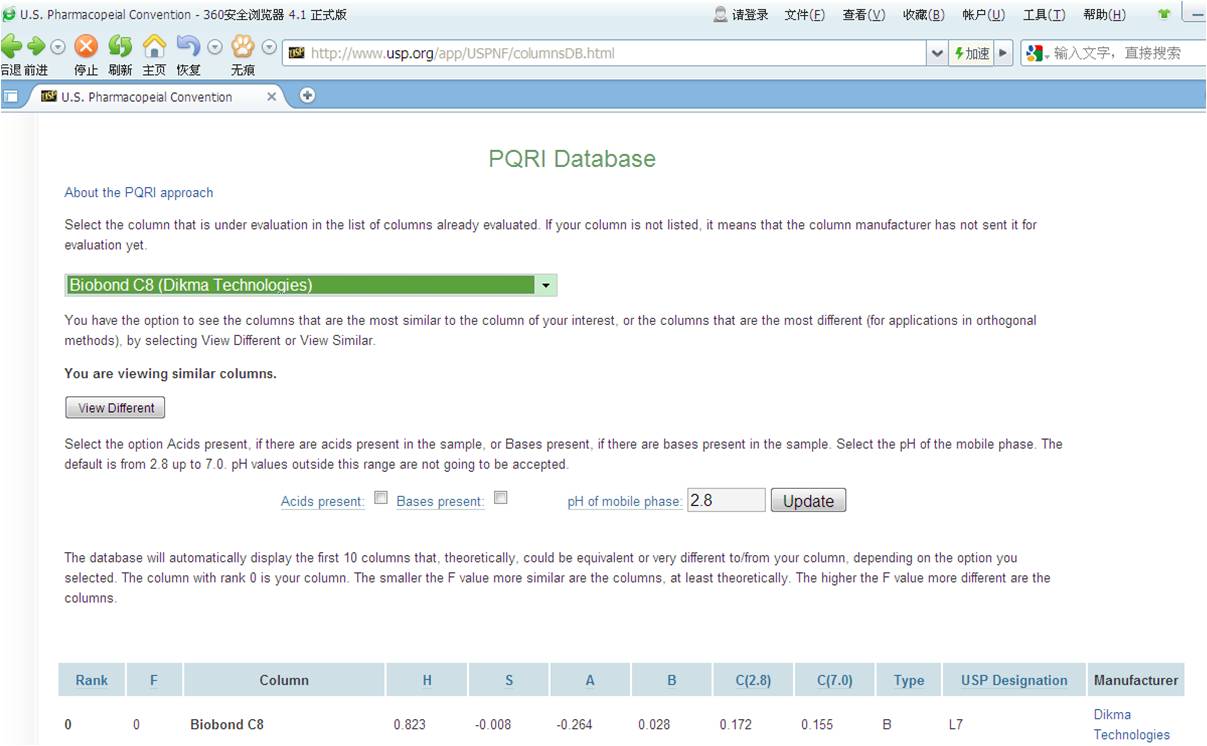Click the B column header
The width and height of the screenshot is (1207, 746).
coord(672,680)
